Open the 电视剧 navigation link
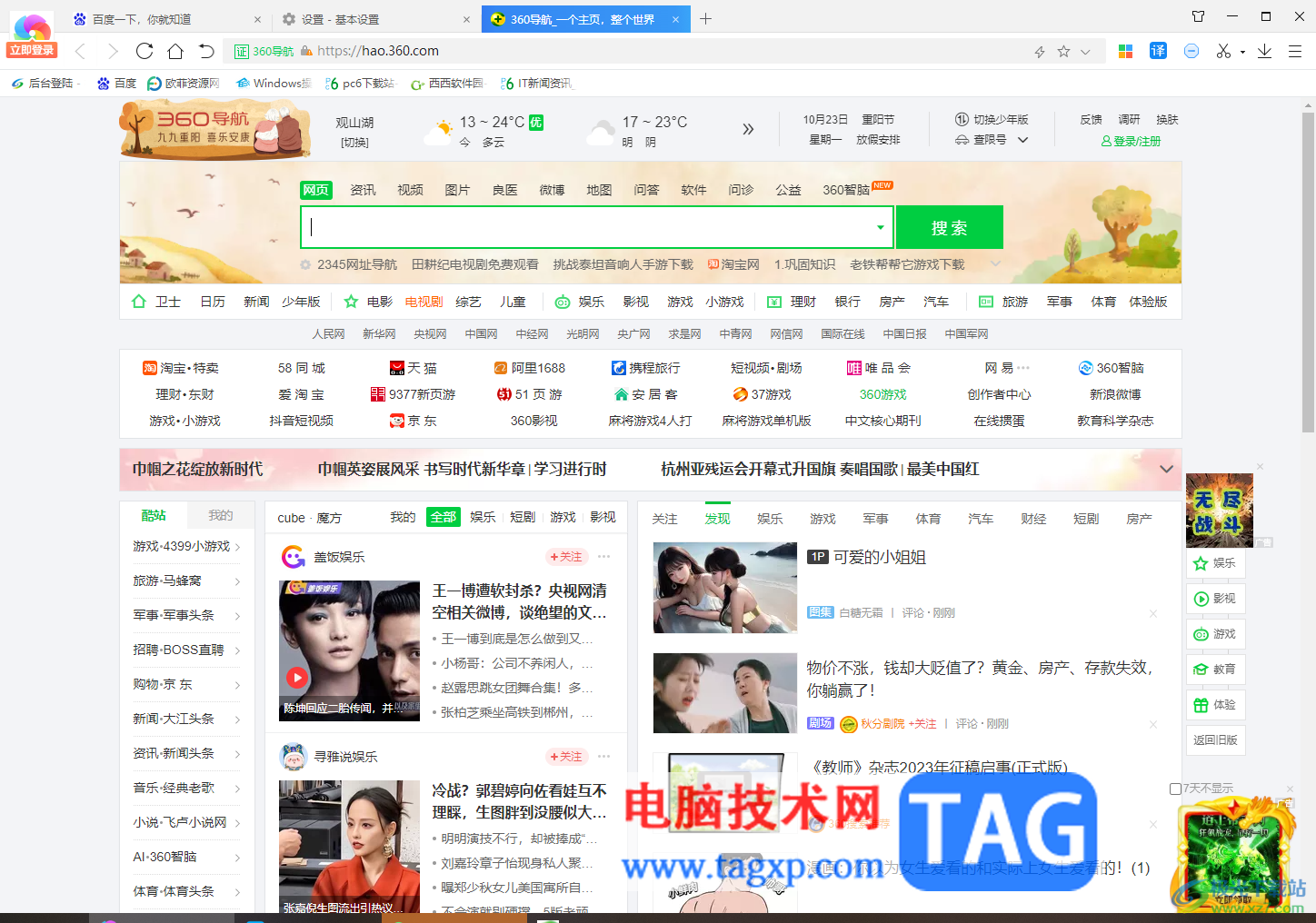This screenshot has height=923, width=1316. [424, 302]
